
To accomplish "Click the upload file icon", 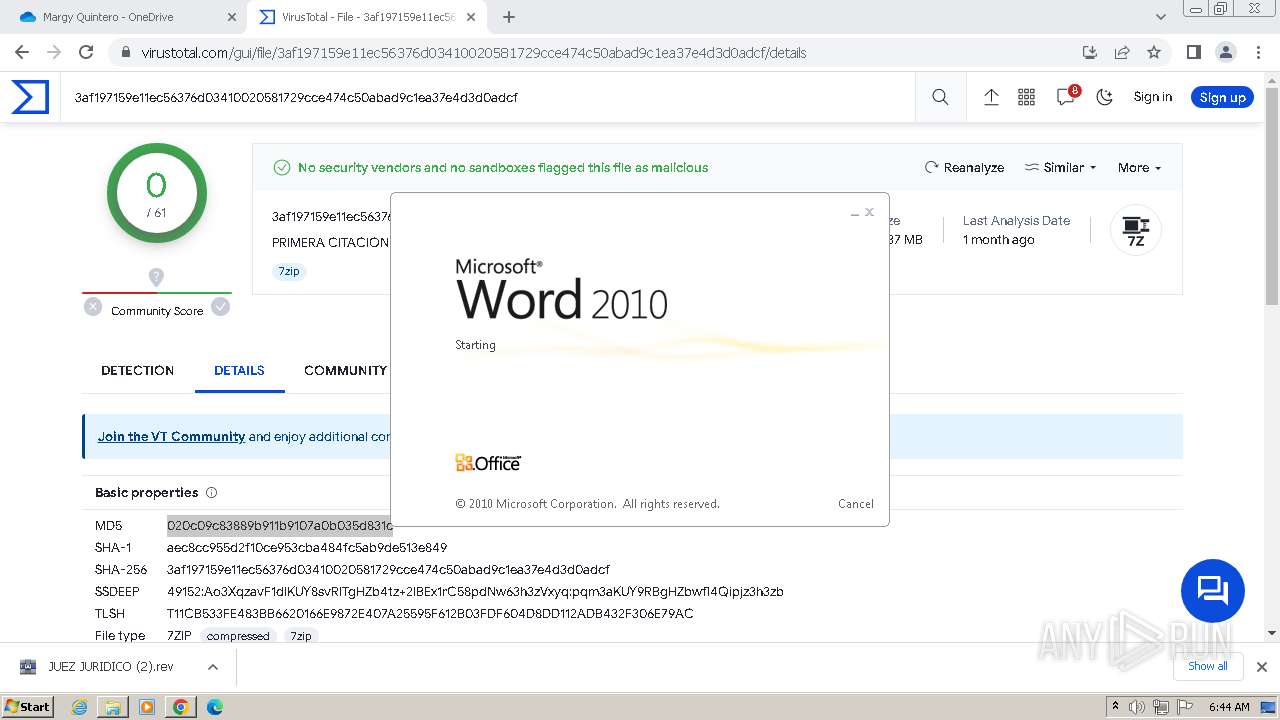I will [x=991, y=97].
